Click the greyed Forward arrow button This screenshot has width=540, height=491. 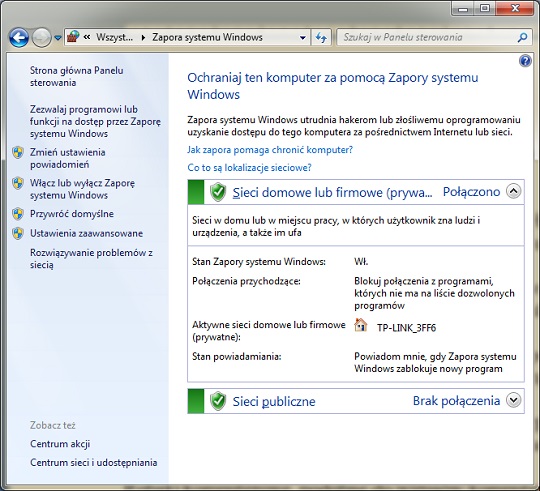pos(41,37)
